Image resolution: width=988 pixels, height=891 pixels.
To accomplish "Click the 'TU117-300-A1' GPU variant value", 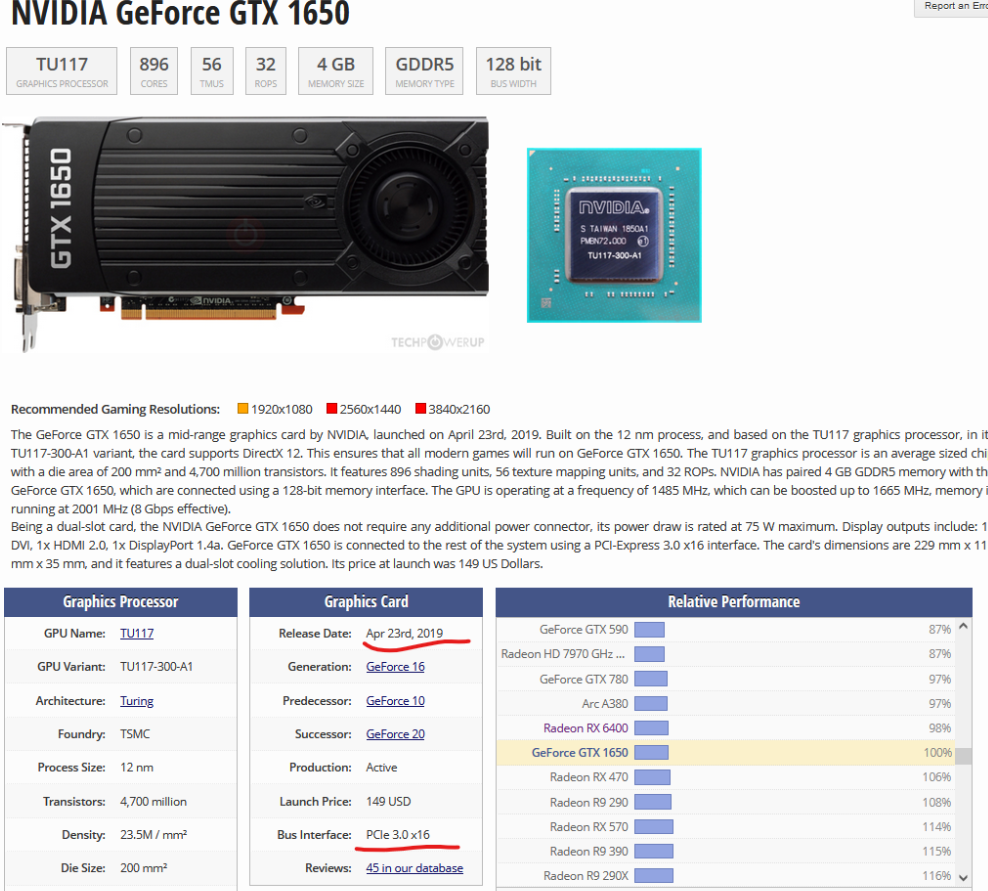I will [x=156, y=667].
